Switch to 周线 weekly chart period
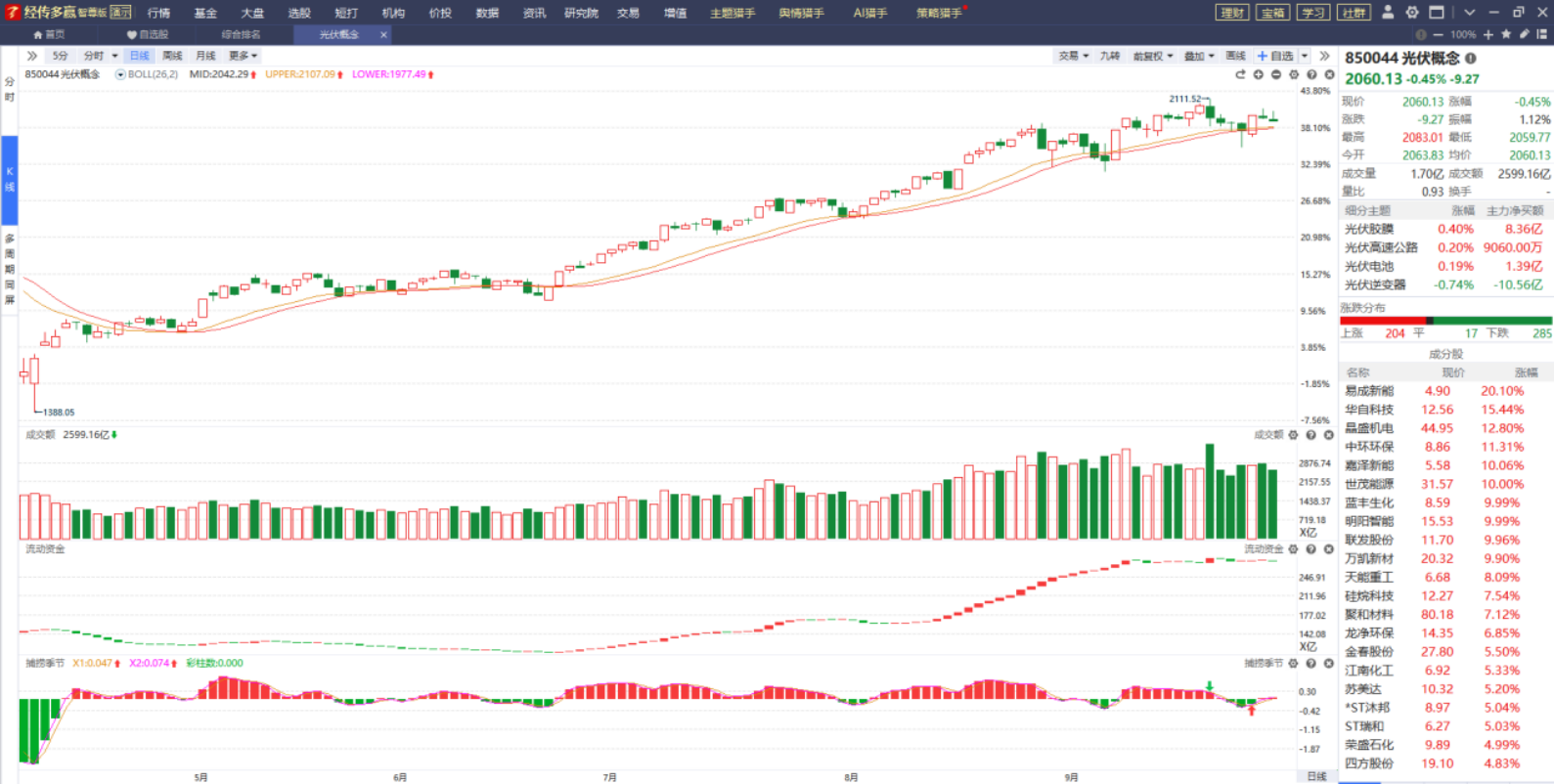Viewport: 1554px width, 784px height. pos(172,56)
